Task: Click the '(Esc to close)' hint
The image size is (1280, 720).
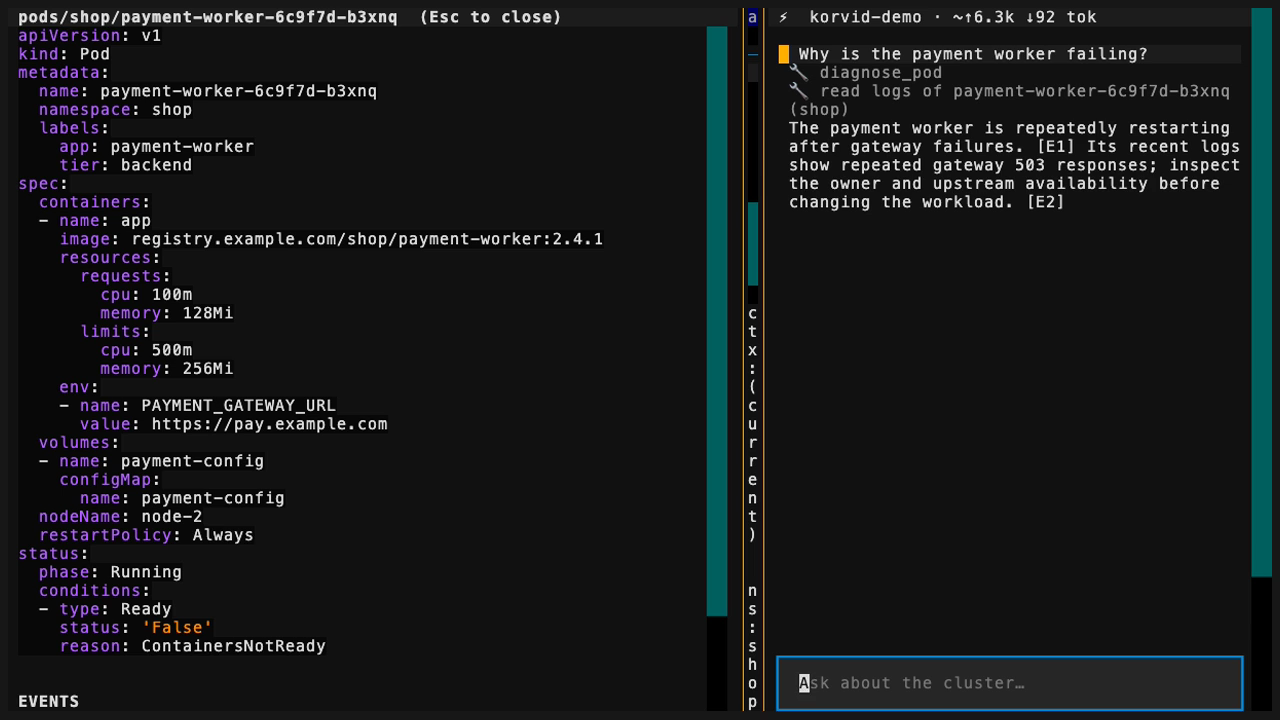Action: [x=490, y=17]
